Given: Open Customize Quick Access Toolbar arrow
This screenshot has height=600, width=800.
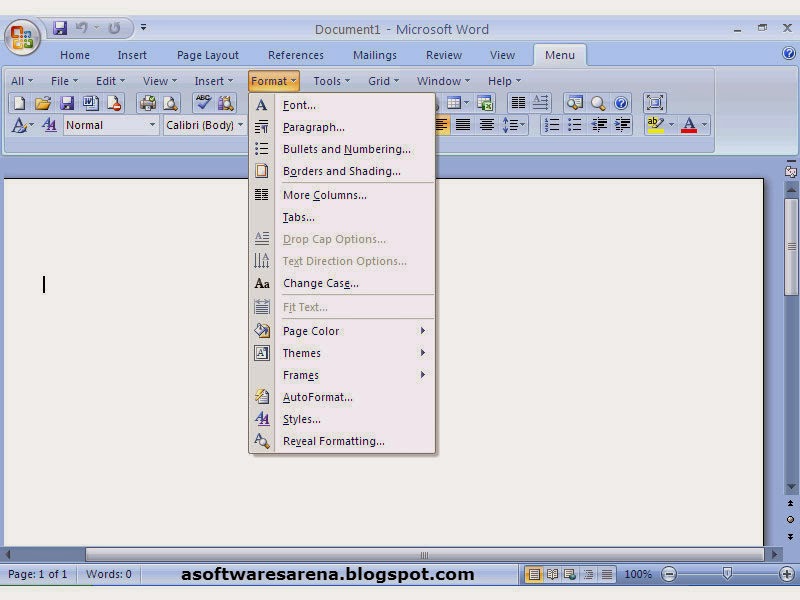Looking at the screenshot, I should (143, 28).
